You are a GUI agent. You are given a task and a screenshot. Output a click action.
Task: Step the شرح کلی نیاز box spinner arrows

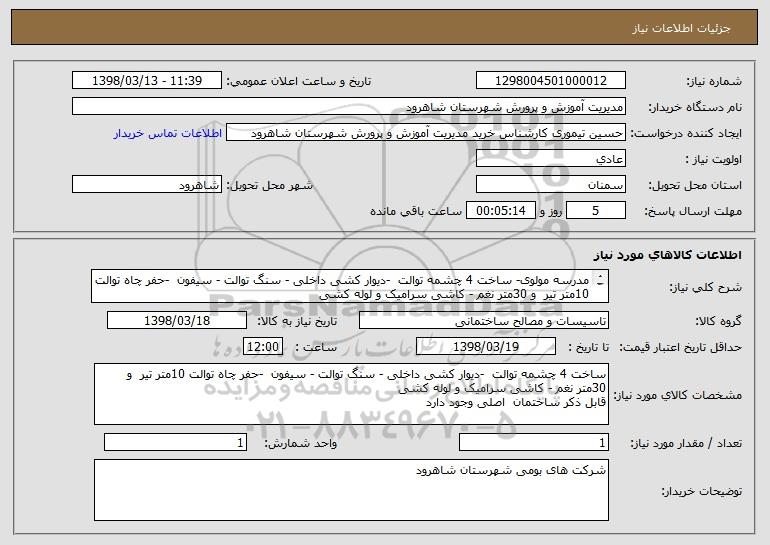tap(600, 280)
